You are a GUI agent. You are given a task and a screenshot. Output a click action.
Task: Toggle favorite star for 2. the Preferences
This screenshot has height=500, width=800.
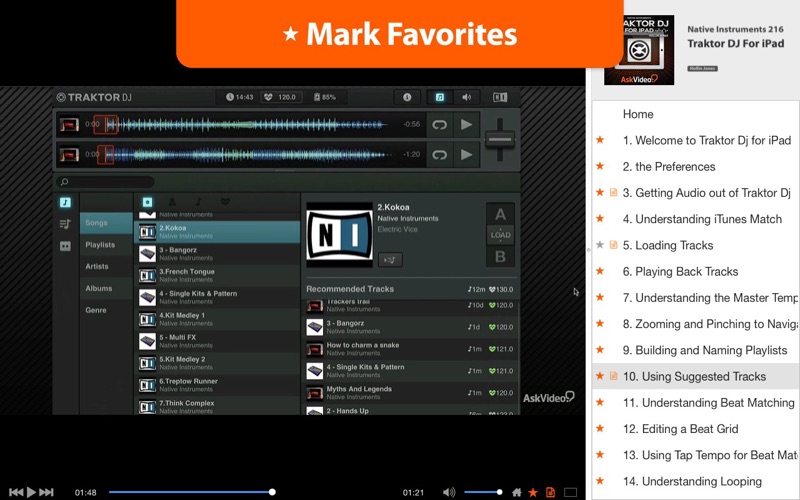pos(601,166)
